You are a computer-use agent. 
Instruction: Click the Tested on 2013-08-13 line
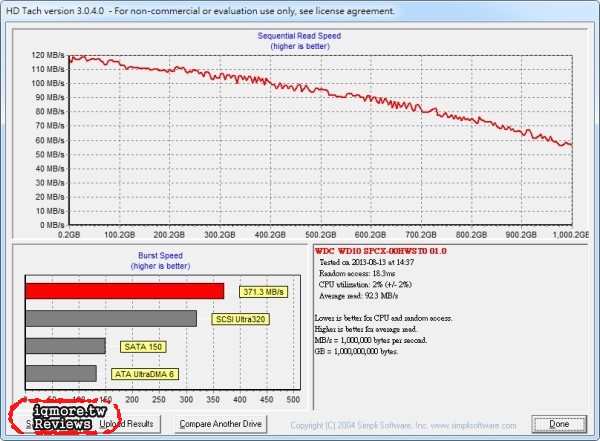367,262
